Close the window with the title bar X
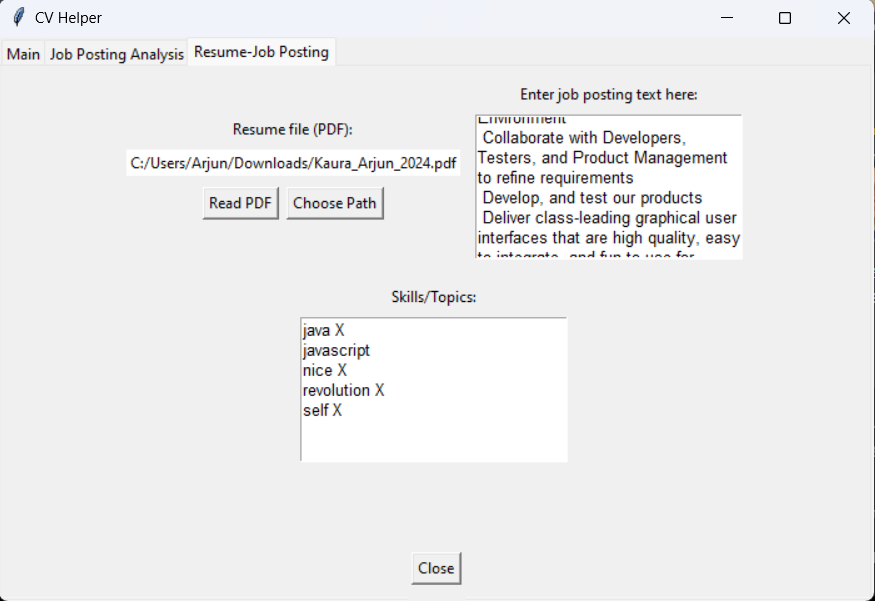Viewport: 875px width, 601px height. tap(843, 18)
